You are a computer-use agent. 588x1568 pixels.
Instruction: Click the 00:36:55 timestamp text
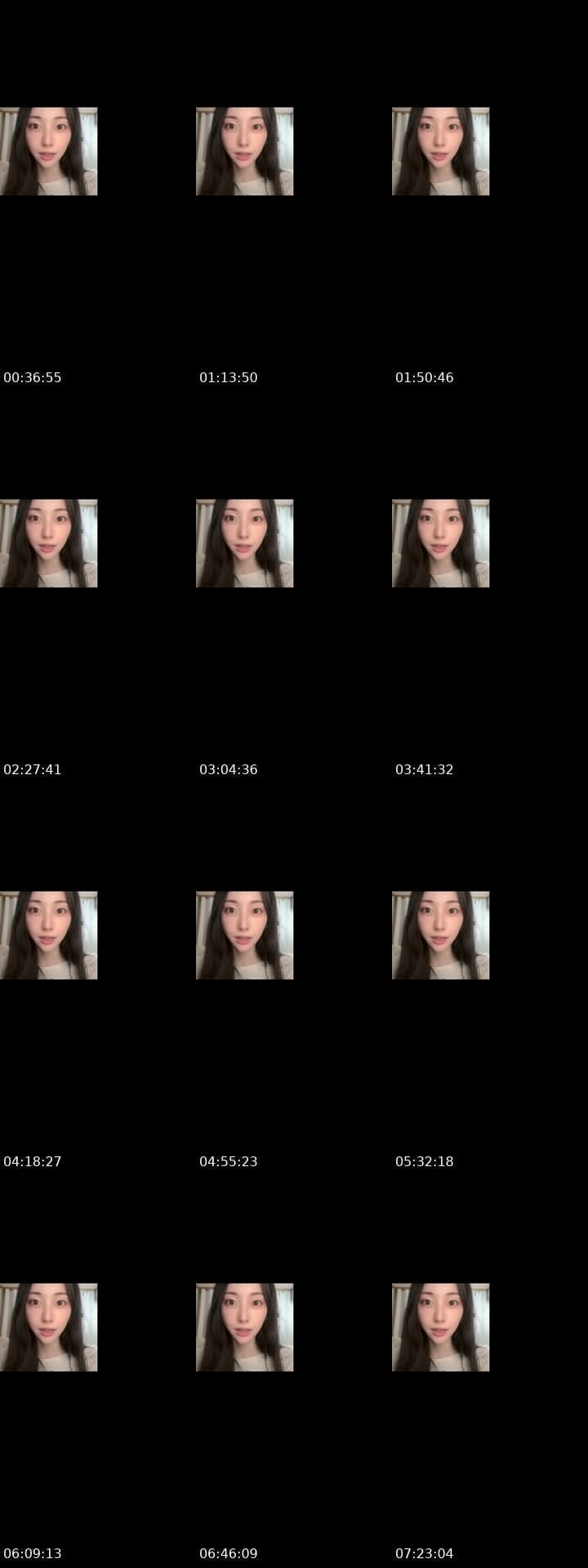[33, 377]
